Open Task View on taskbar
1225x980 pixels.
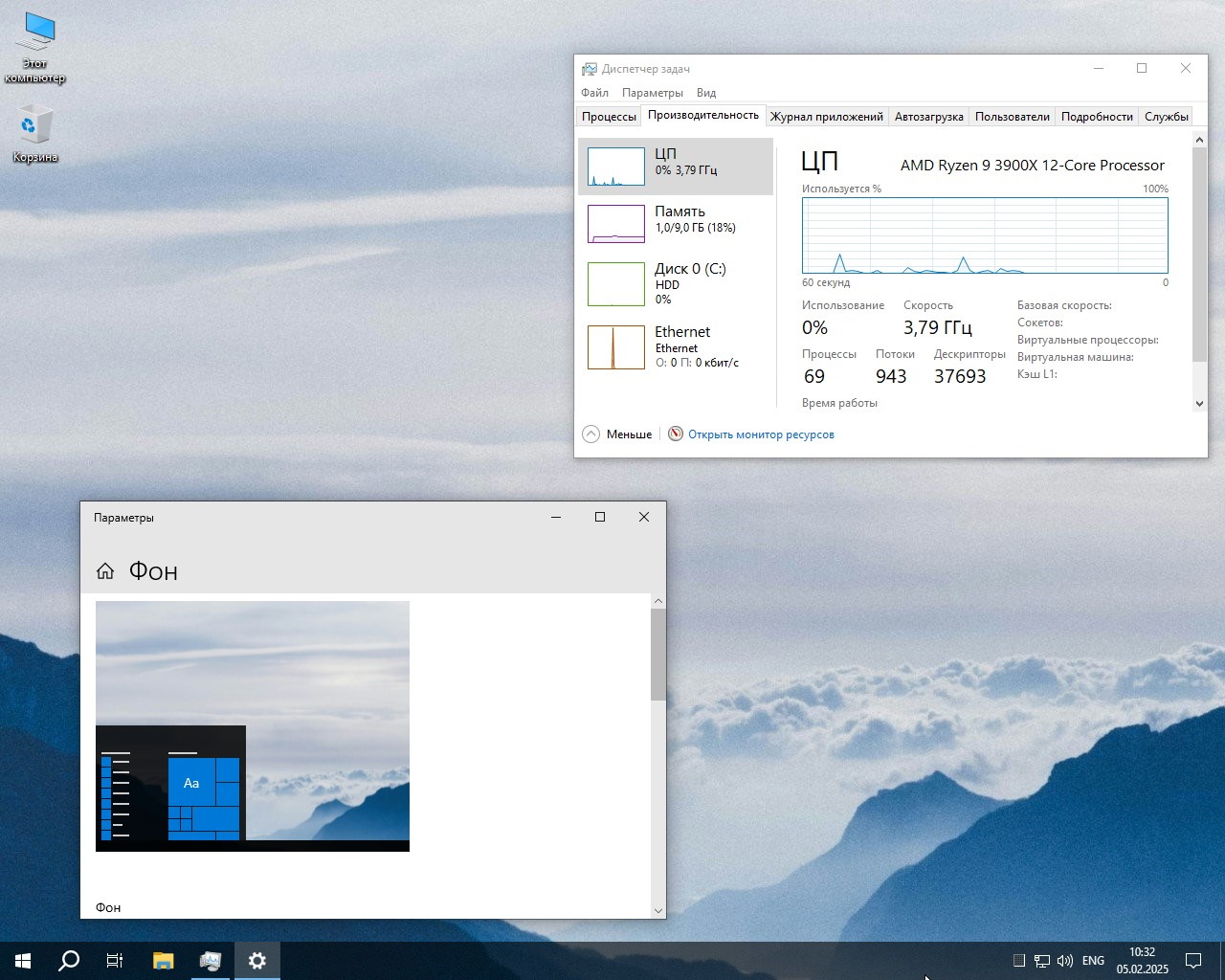(x=115, y=961)
